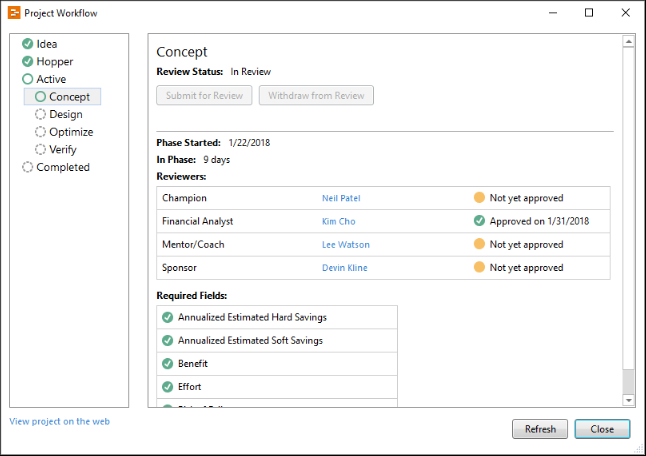The image size is (646, 456).
Task: Click checkmark next to Benefit field
Action: (168, 364)
